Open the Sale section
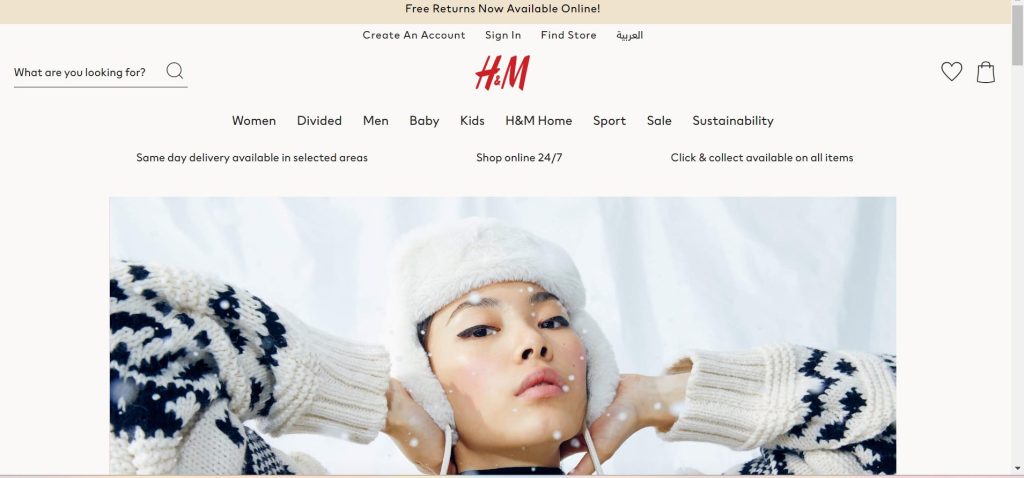This screenshot has width=1024, height=478. click(659, 121)
